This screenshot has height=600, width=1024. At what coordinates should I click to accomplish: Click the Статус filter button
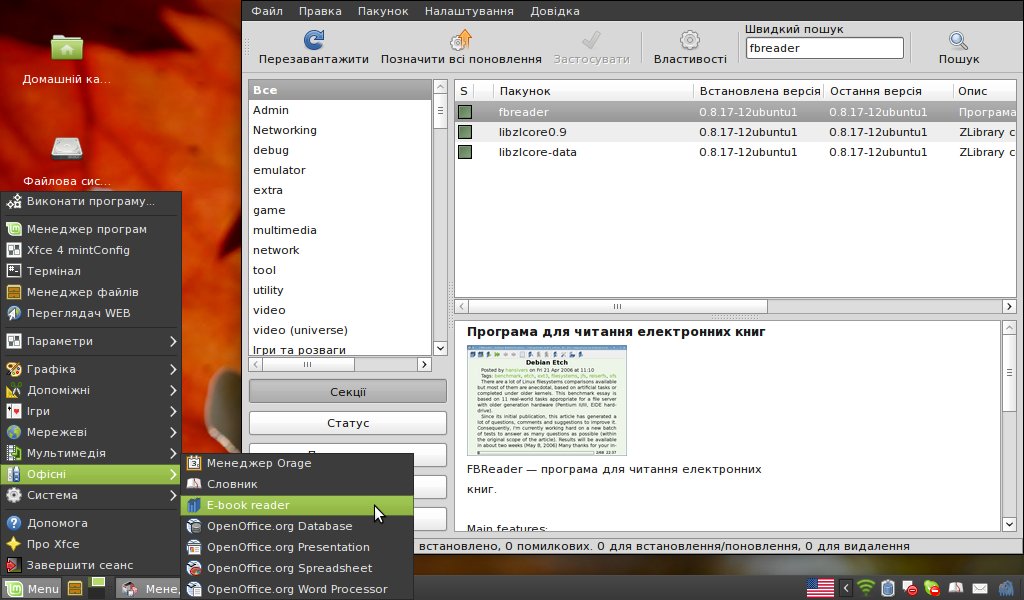tap(347, 423)
